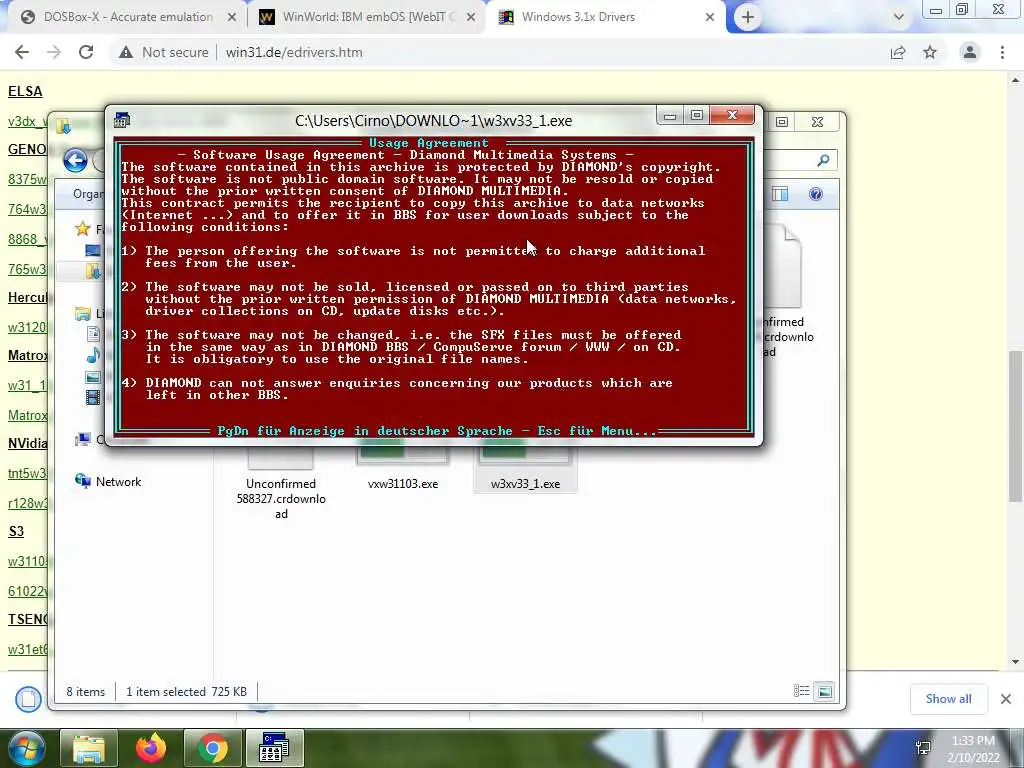Click the Network icon in Explorer sidebar
This screenshot has height=768, width=1024.
[83, 481]
